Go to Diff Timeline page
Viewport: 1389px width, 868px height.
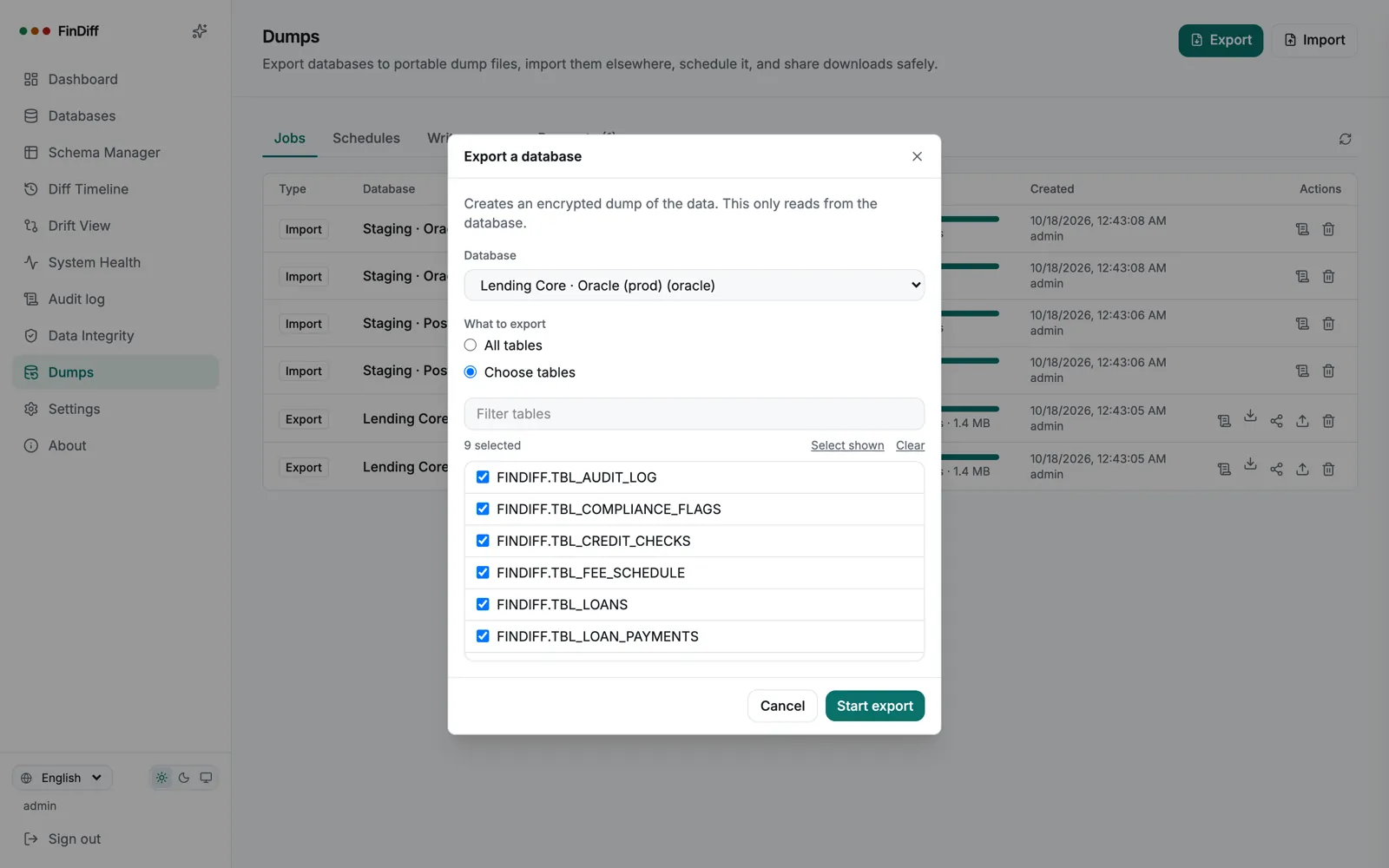(x=115, y=189)
